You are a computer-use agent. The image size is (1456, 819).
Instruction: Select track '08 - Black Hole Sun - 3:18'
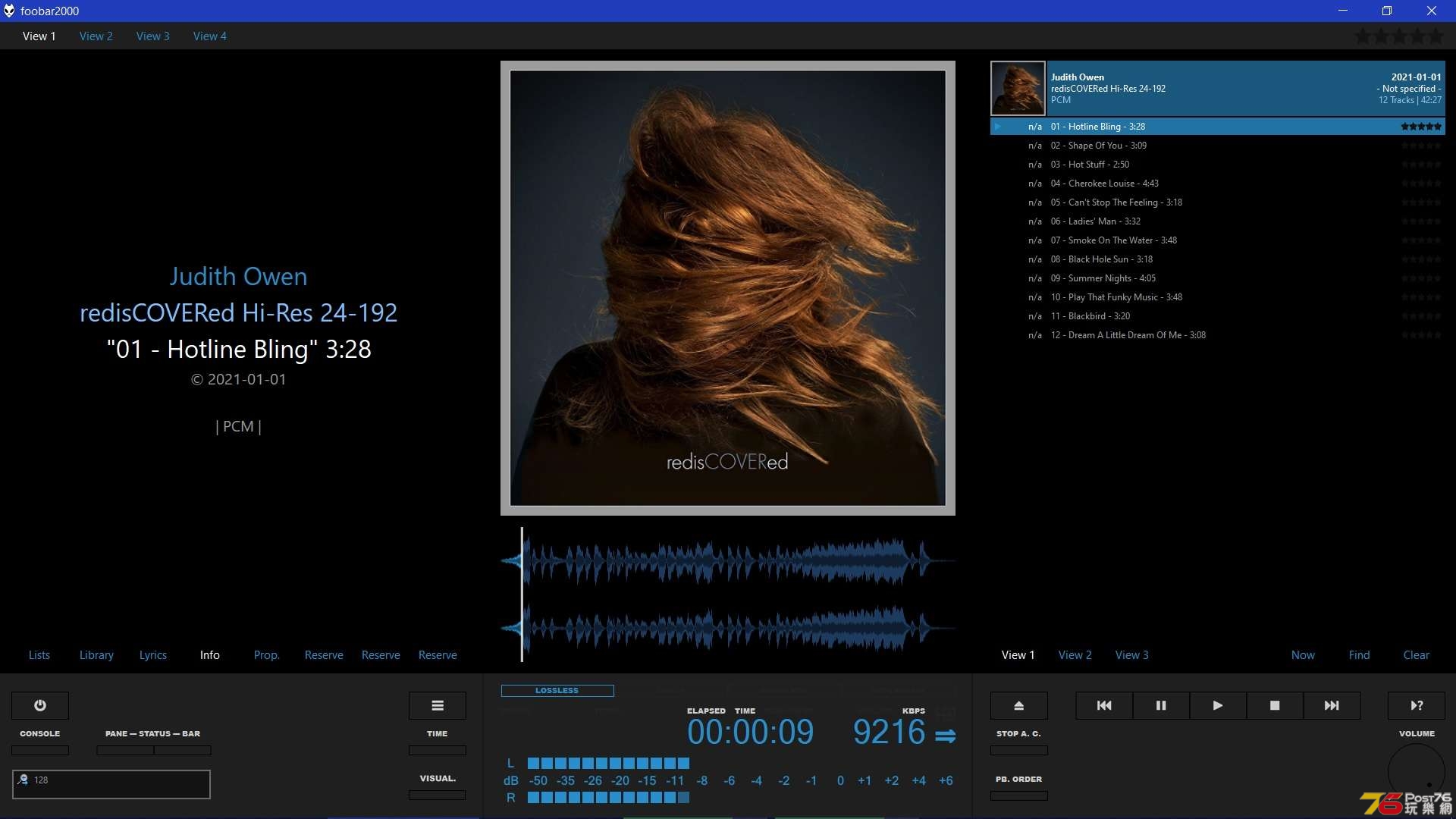1218,259
